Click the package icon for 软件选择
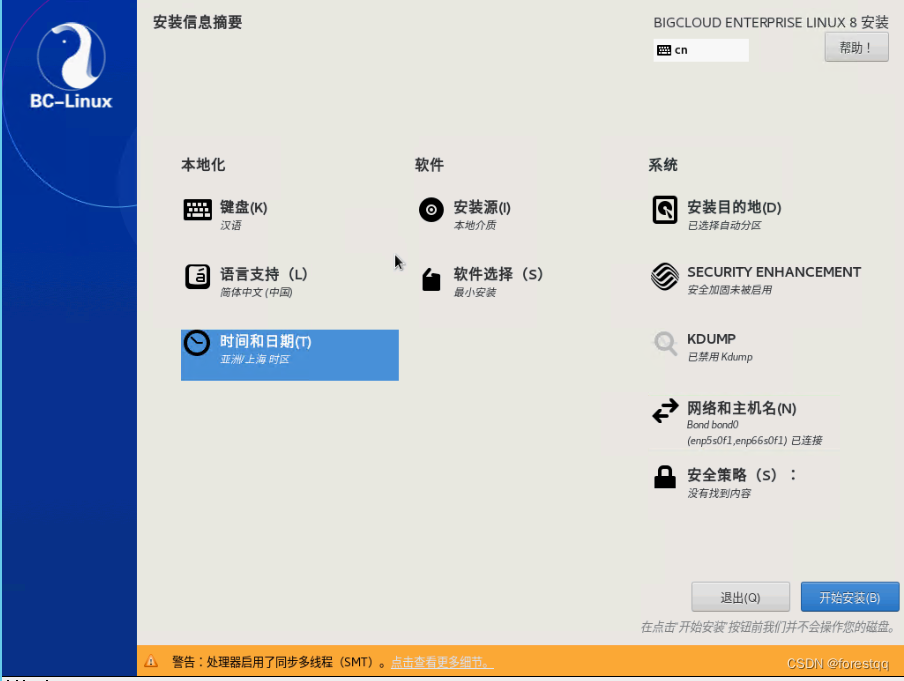 click(x=431, y=280)
